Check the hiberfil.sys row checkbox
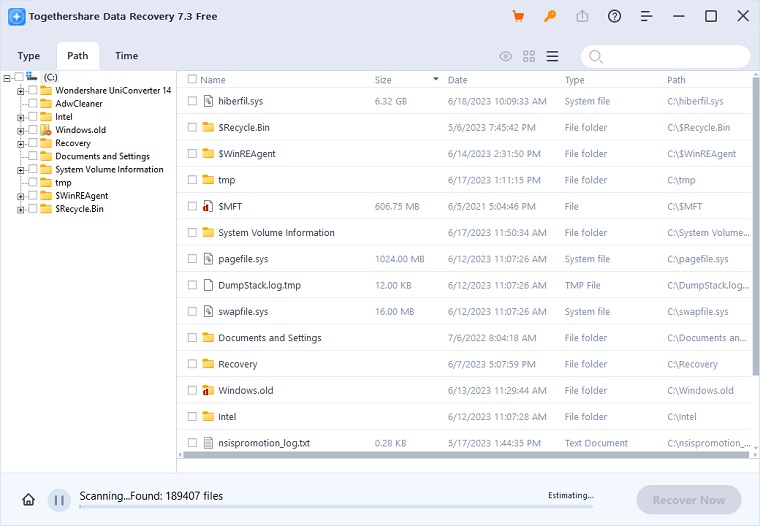760x526 pixels. [x=192, y=101]
